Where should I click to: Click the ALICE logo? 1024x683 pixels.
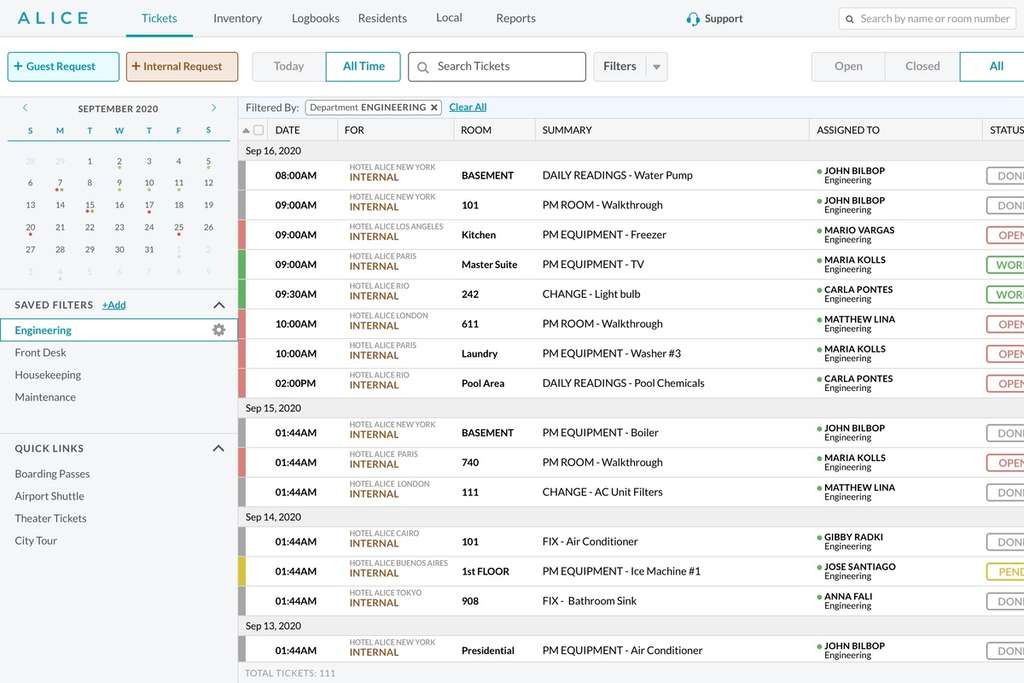click(x=53, y=18)
